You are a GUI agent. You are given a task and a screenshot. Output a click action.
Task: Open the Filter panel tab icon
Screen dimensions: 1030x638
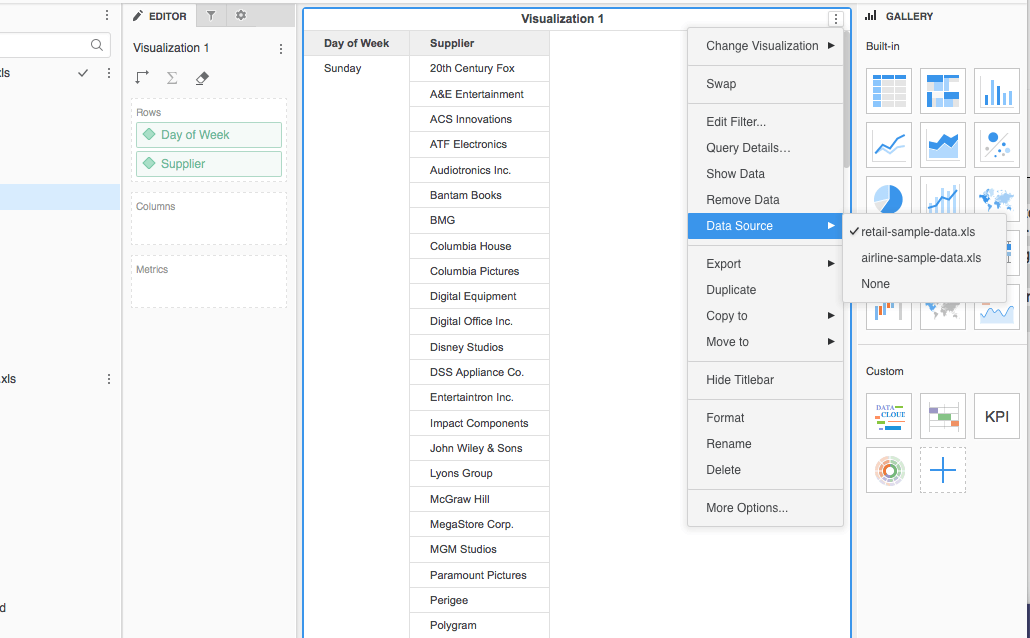pyautogui.click(x=211, y=16)
